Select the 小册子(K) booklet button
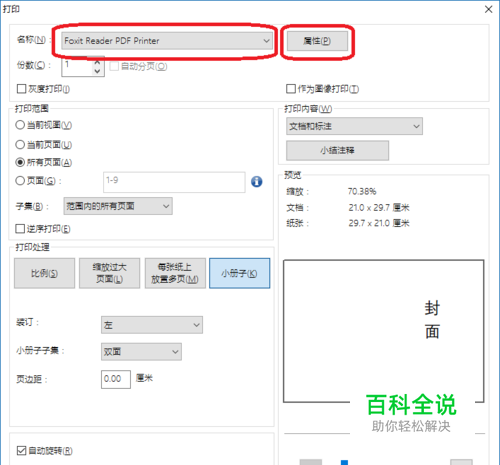500x465 pixels. click(x=240, y=273)
